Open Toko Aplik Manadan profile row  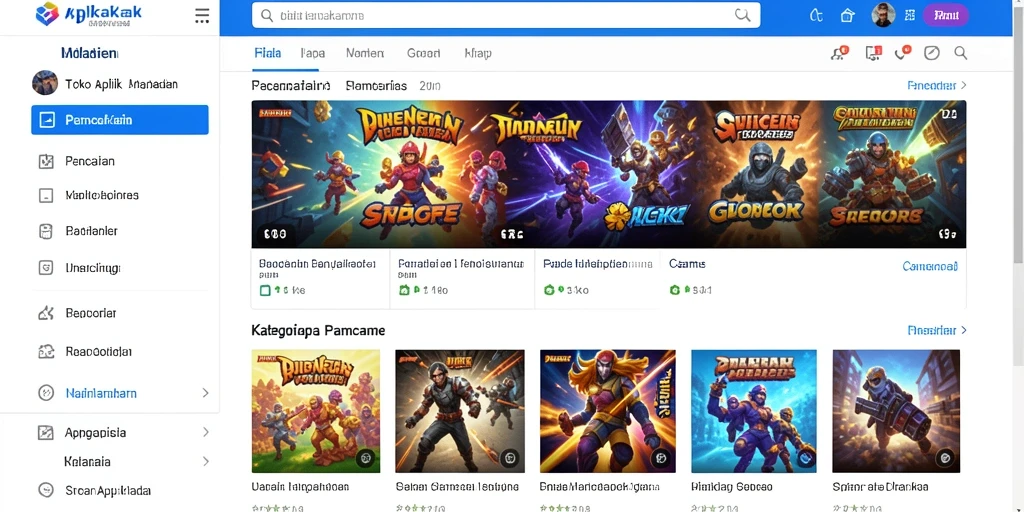(x=105, y=84)
